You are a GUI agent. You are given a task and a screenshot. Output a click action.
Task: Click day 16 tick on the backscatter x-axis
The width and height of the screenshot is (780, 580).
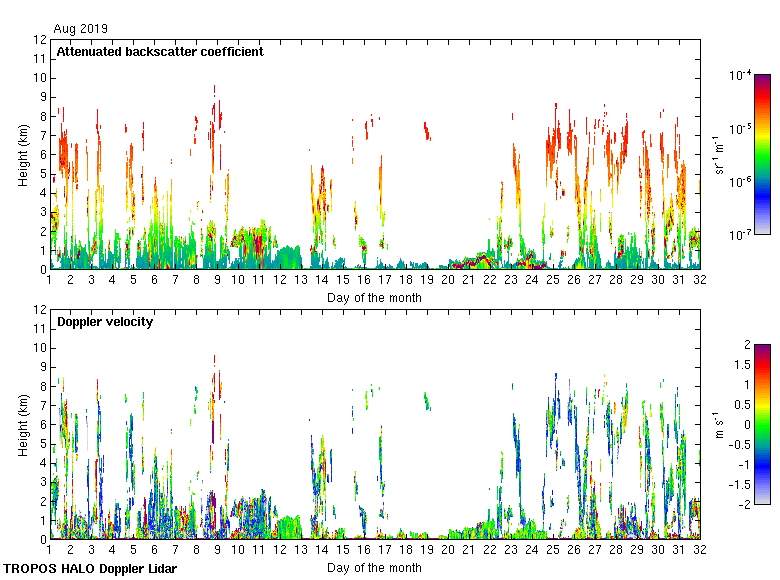click(x=364, y=281)
